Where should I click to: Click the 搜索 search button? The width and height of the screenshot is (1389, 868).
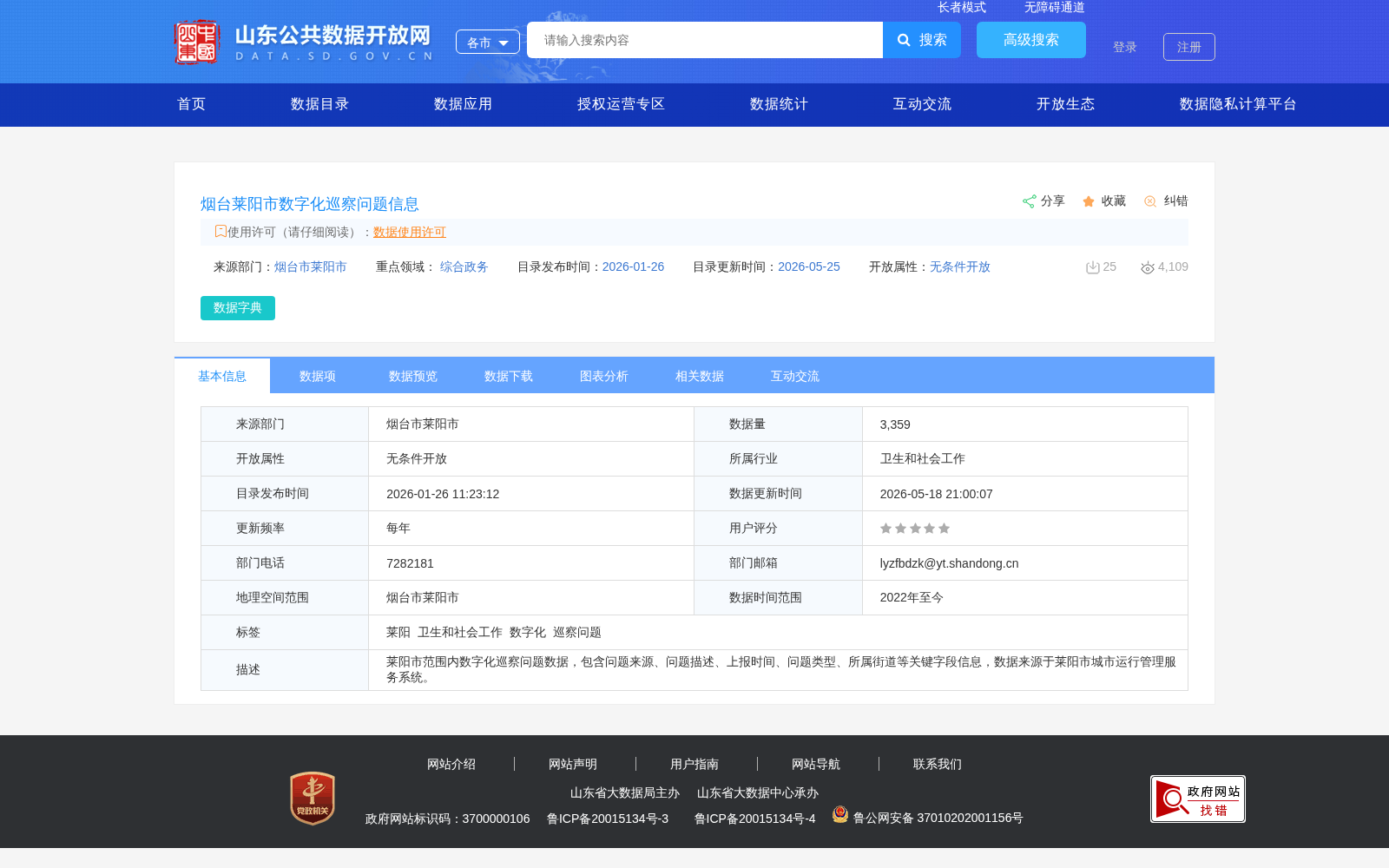click(922, 40)
